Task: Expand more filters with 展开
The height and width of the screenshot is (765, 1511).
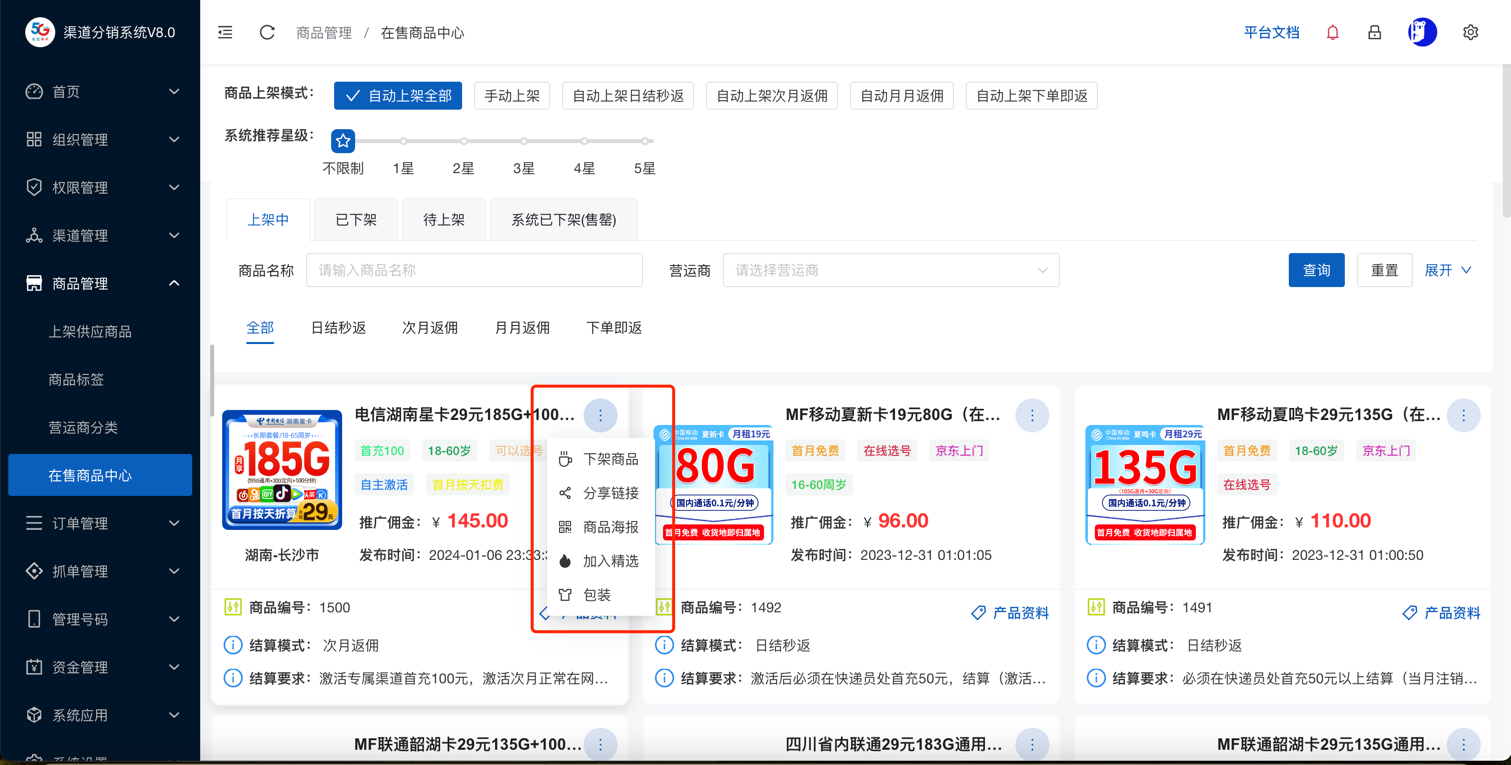Action: tap(1447, 270)
